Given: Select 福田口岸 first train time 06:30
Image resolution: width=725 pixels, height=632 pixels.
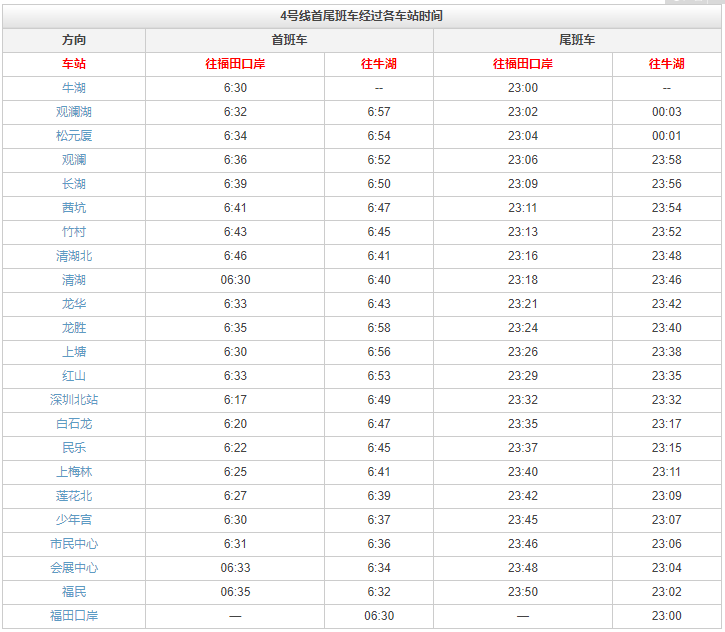Looking at the screenshot, I should tap(379, 616).
